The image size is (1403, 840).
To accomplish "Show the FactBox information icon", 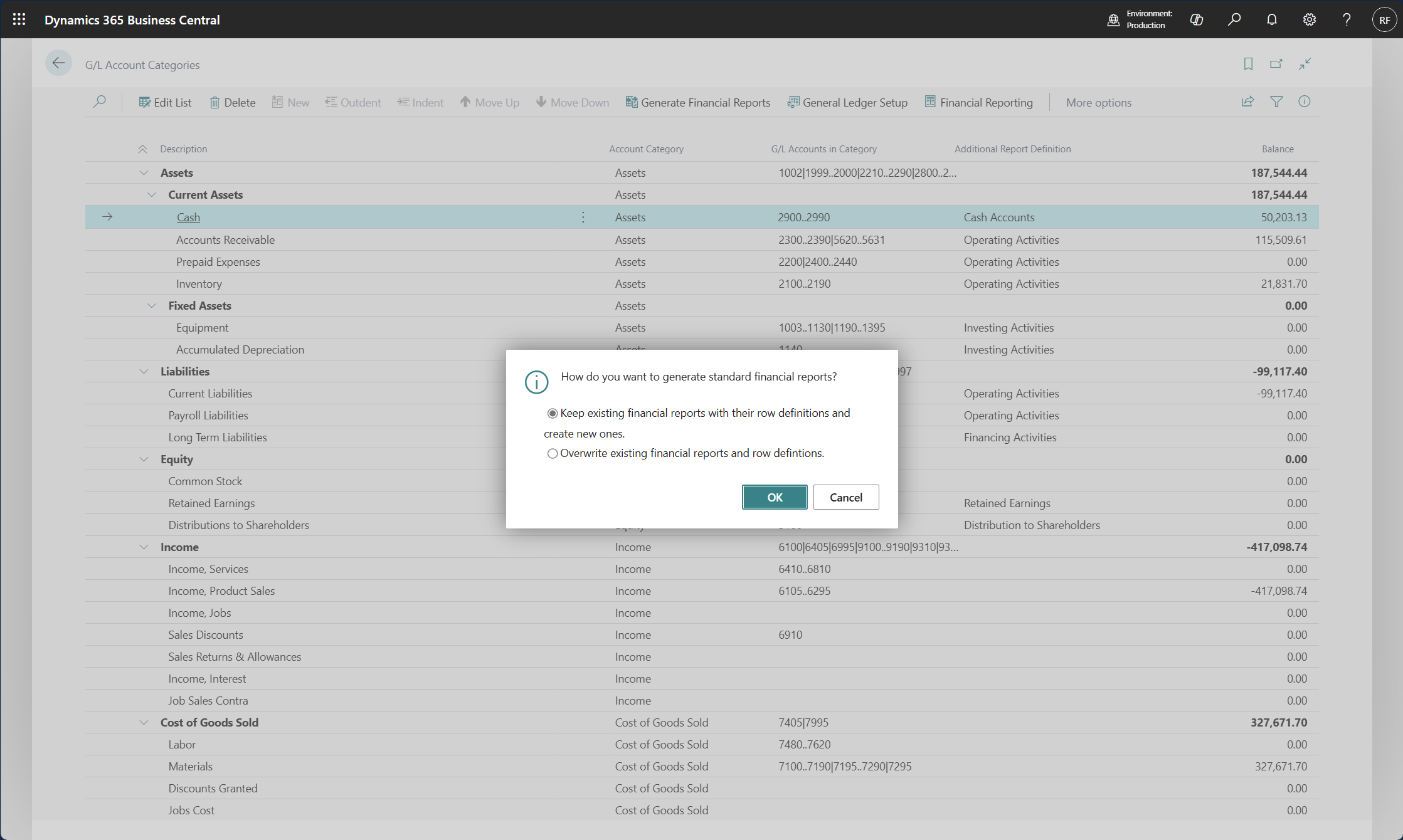I will (1304, 102).
